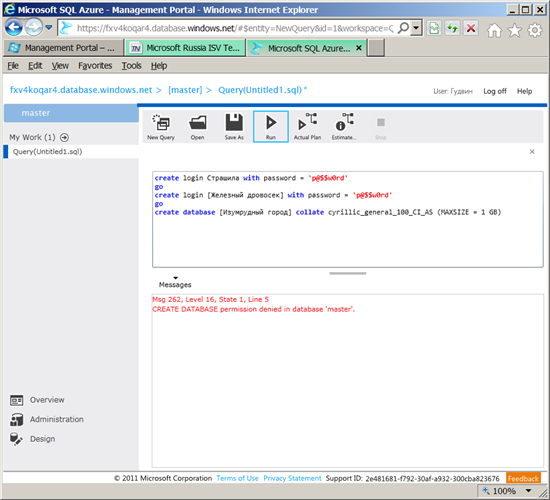Click the Msg 262 error line
550x500 pixels.
[210, 299]
